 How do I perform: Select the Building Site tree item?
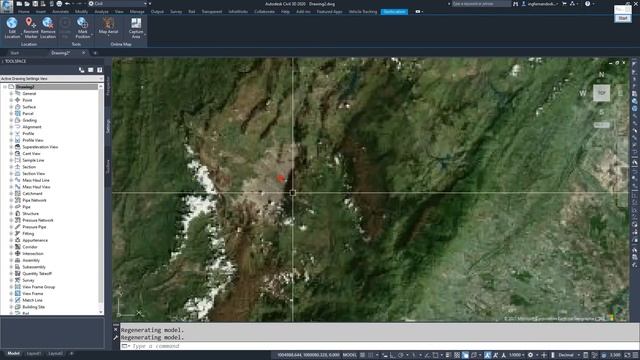click(x=33, y=307)
